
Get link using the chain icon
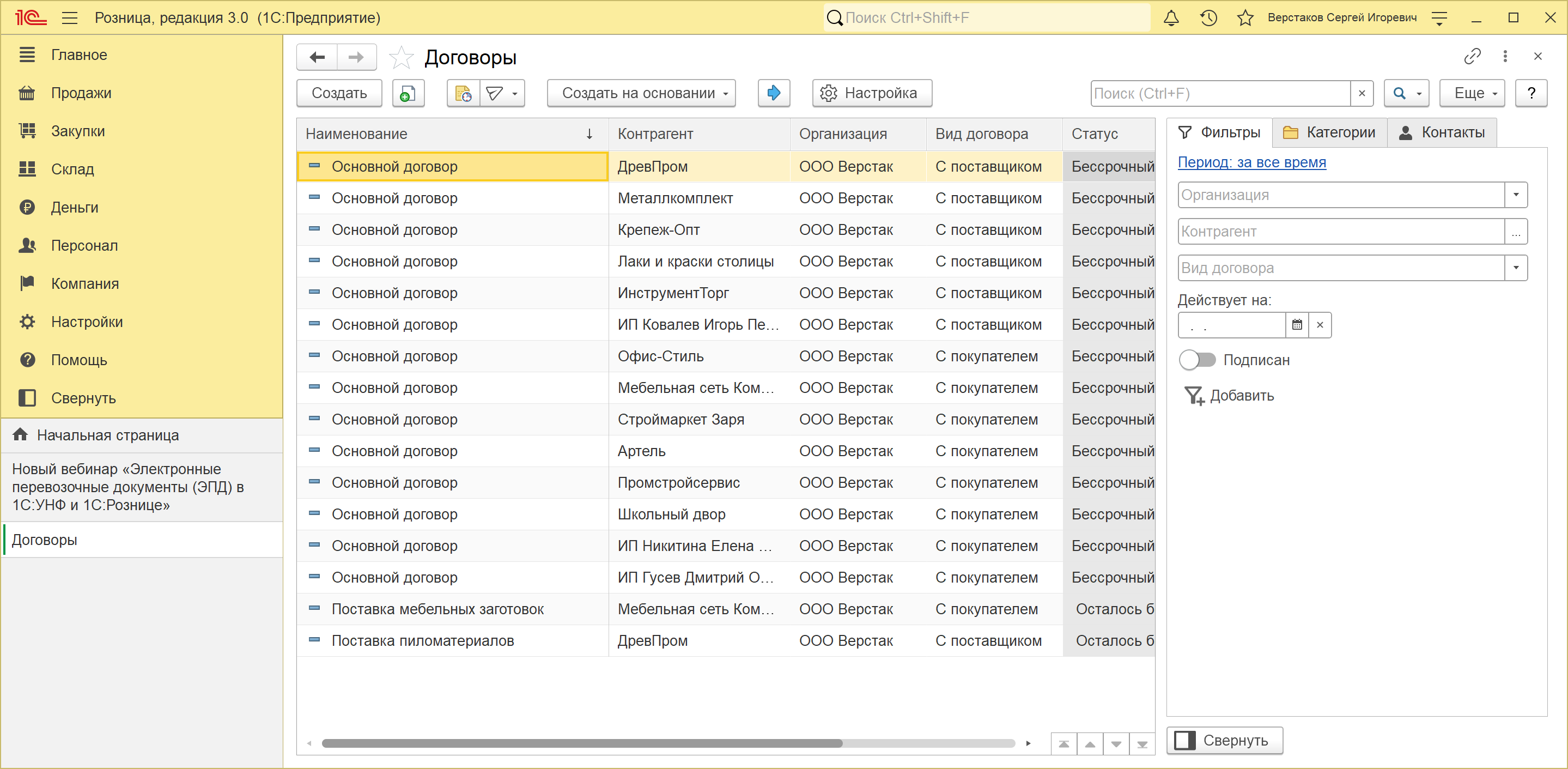click(x=1473, y=56)
